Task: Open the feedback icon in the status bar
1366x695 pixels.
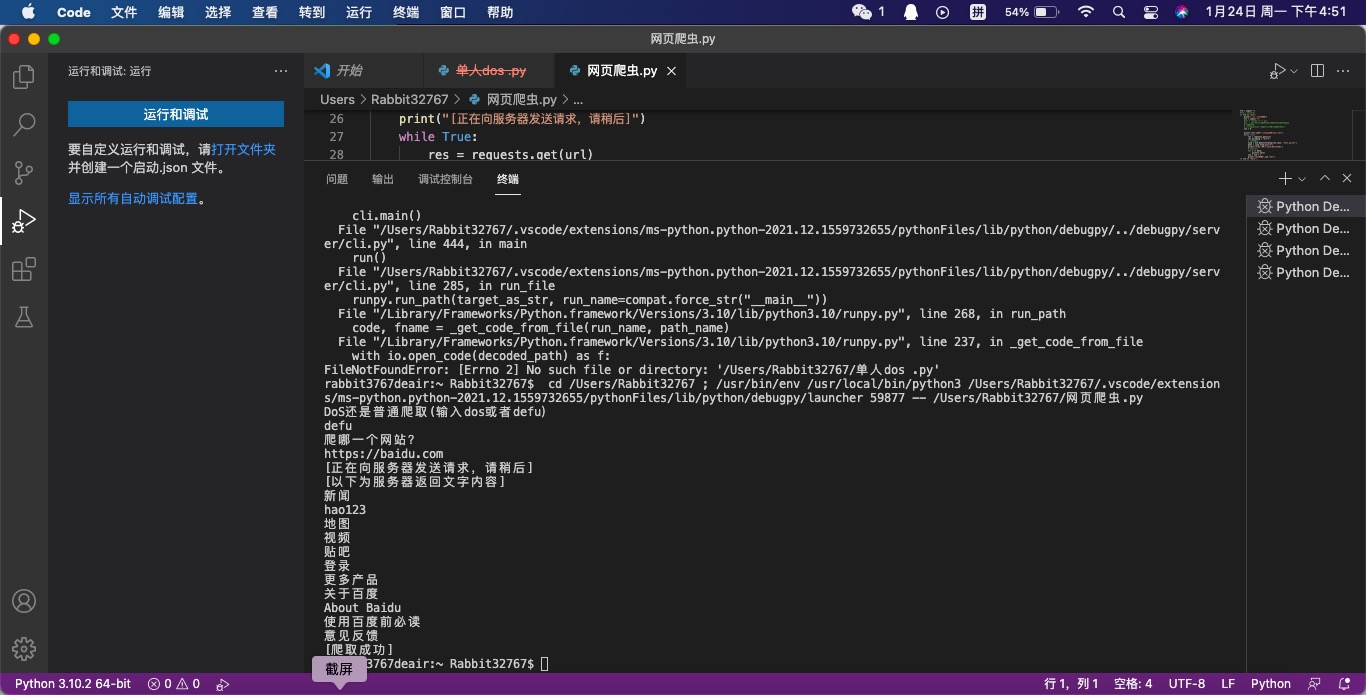Action: 1314,684
